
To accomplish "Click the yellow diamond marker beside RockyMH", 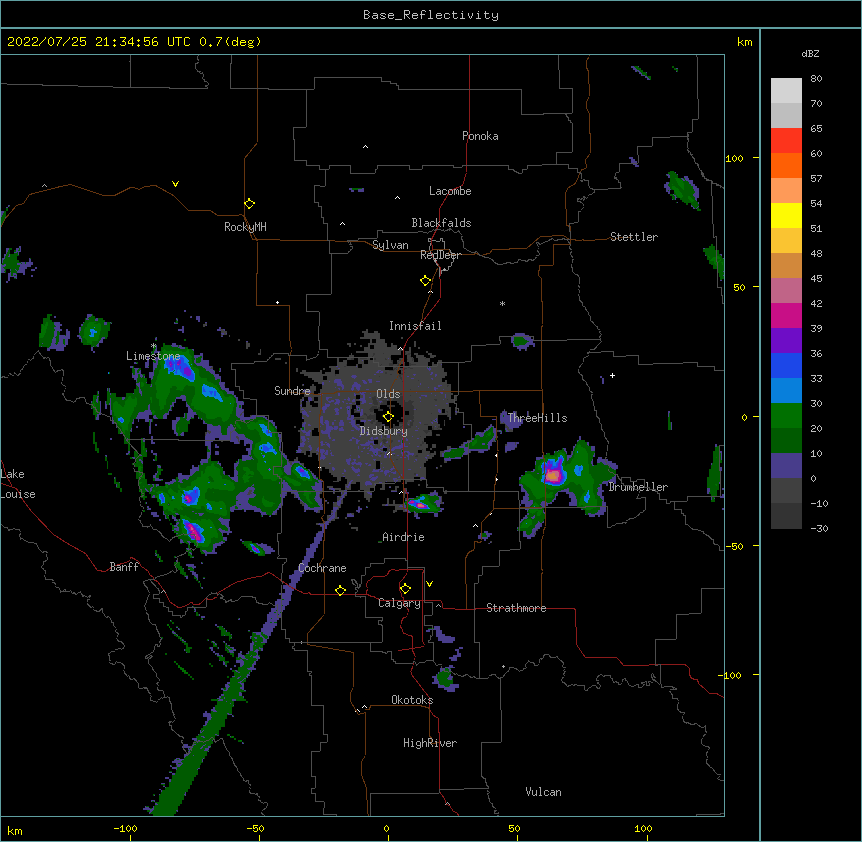I will point(249,204).
